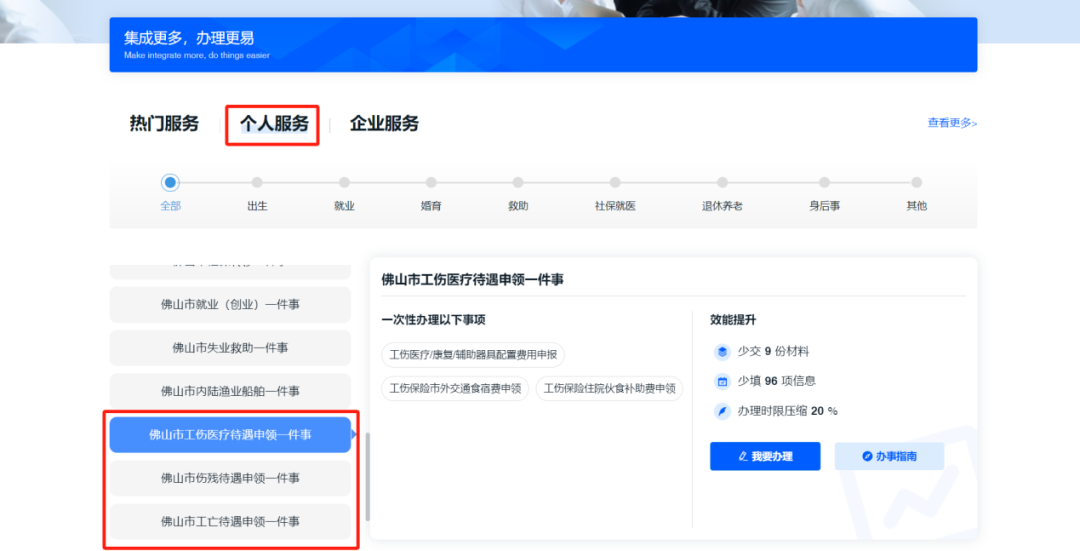Click the pencil icon in 我要办理
1080x551 pixels.
point(742,456)
